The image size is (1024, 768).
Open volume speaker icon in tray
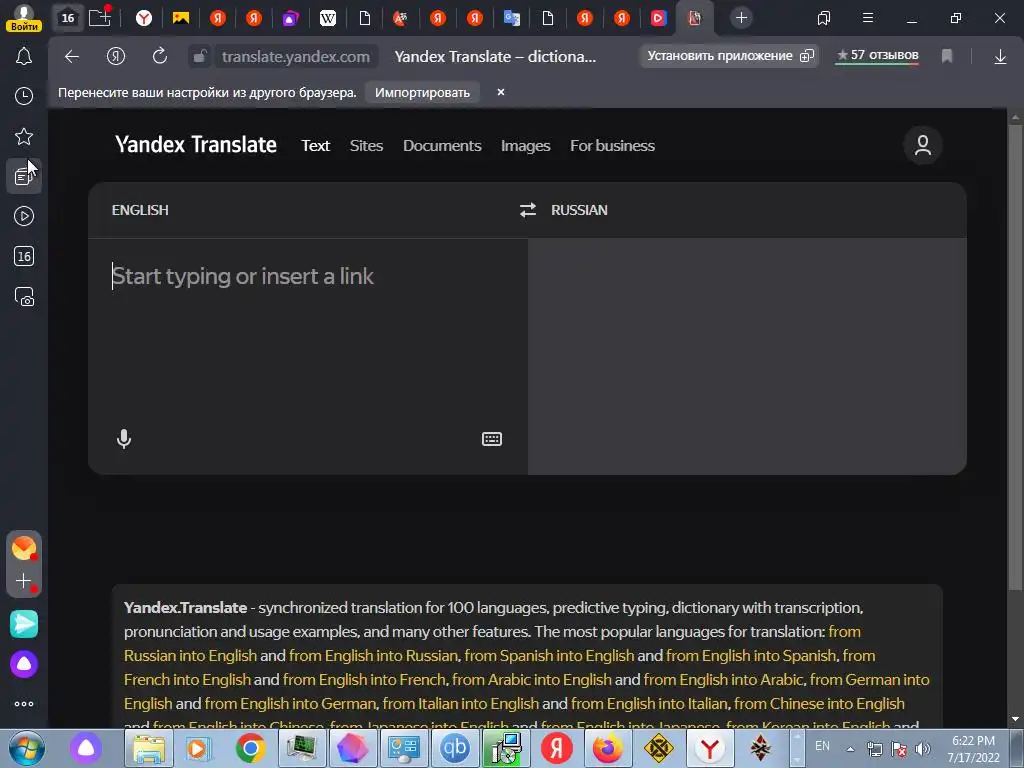923,749
